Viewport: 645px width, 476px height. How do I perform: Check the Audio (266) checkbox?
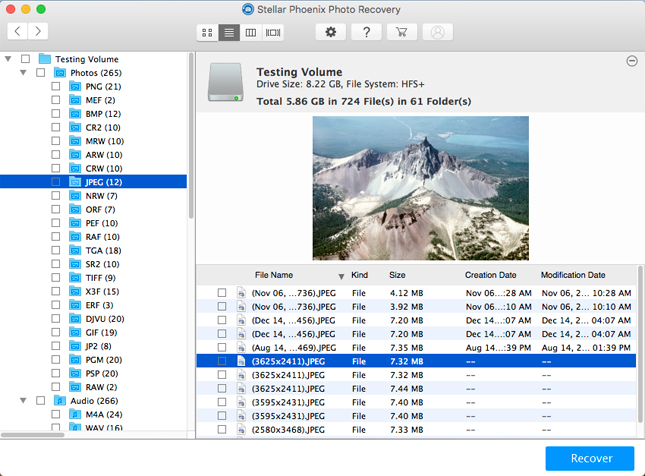pyautogui.click(x=40, y=401)
